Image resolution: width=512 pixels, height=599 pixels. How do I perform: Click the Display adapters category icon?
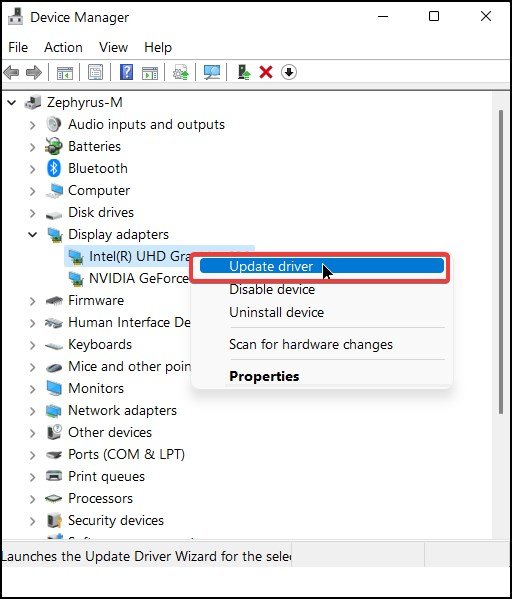(55, 235)
